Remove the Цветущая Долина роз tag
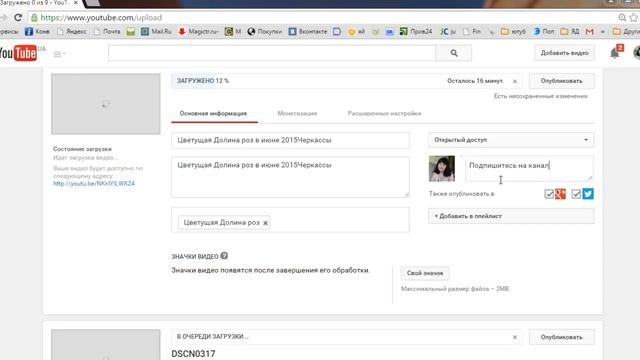Viewport: 640px width, 360px height. pos(266,223)
